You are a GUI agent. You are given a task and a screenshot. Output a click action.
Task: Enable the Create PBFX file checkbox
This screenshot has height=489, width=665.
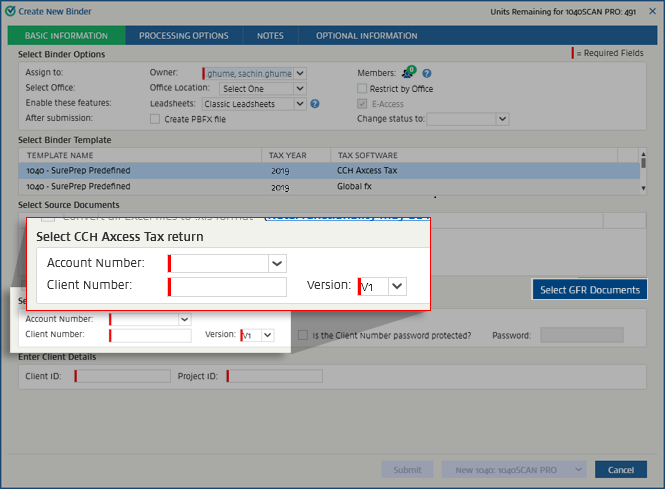coord(155,119)
